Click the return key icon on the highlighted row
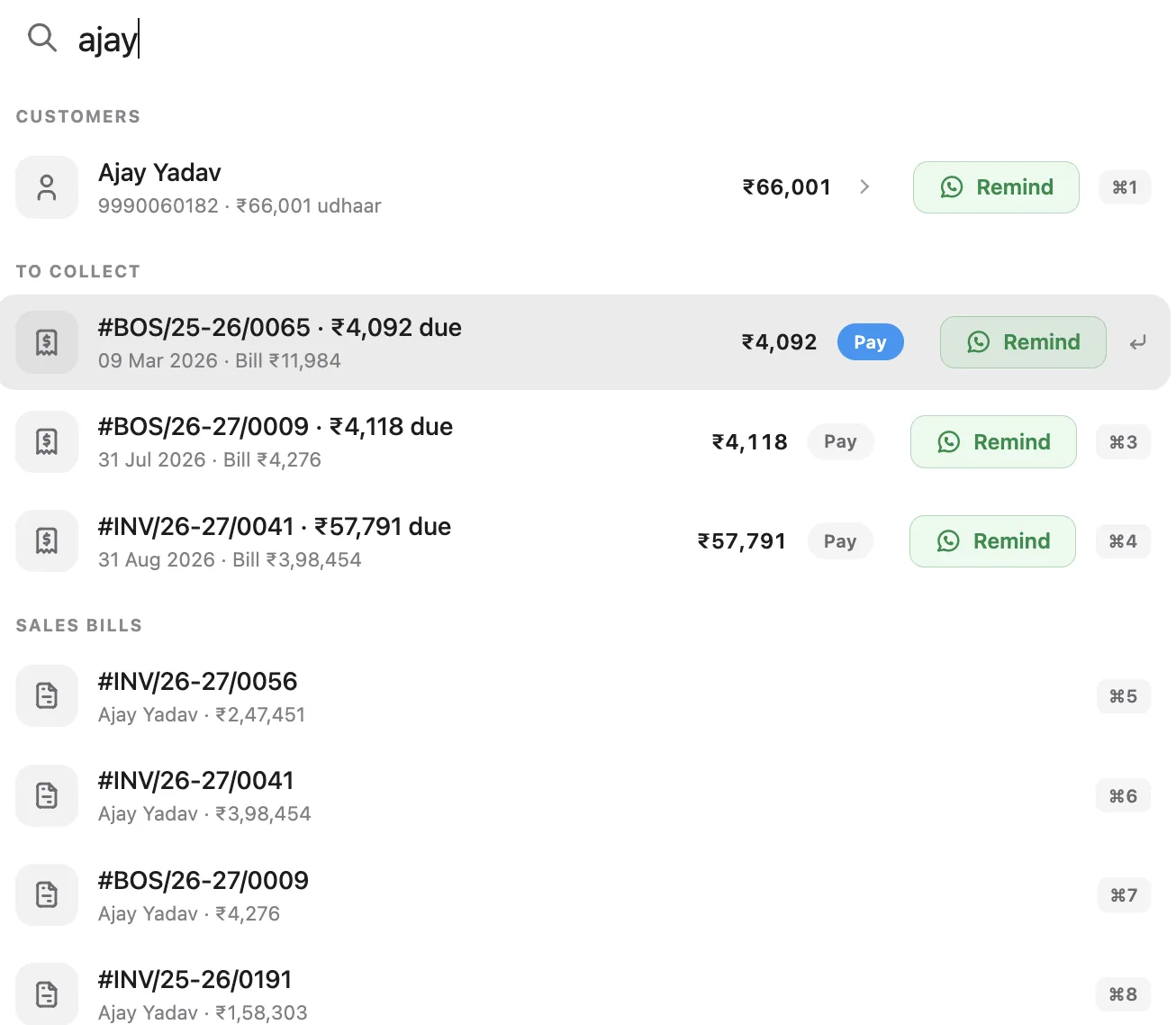The height and width of the screenshot is (1025, 1176). pos(1138,342)
